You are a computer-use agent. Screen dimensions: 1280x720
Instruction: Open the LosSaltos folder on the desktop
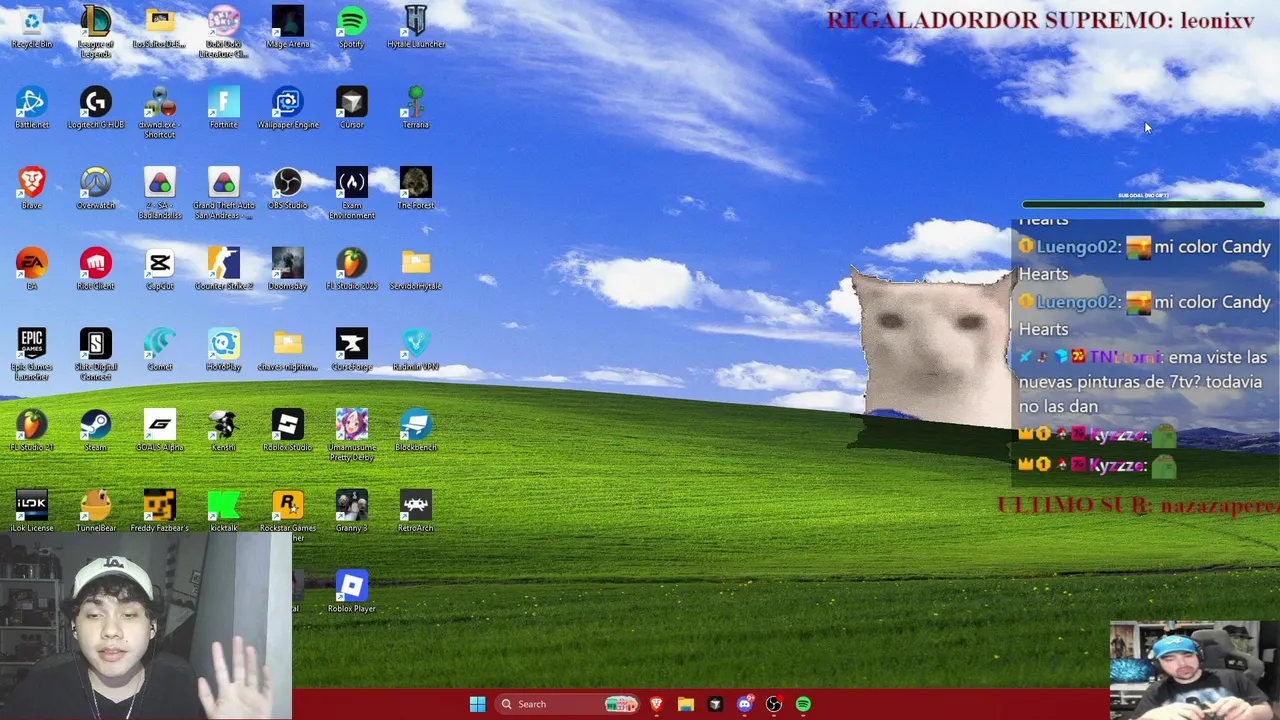pos(160,28)
